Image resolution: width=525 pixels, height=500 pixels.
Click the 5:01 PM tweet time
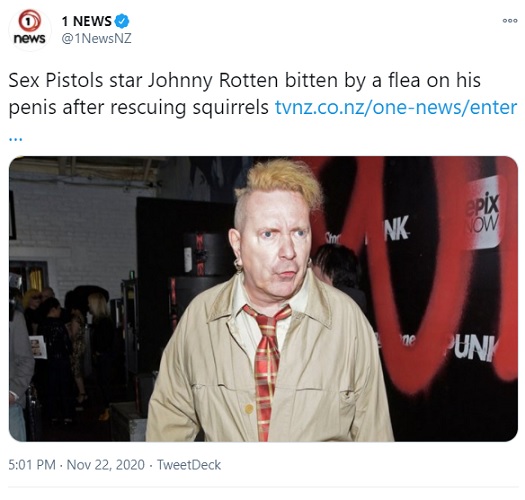pyautogui.click(x=32, y=465)
